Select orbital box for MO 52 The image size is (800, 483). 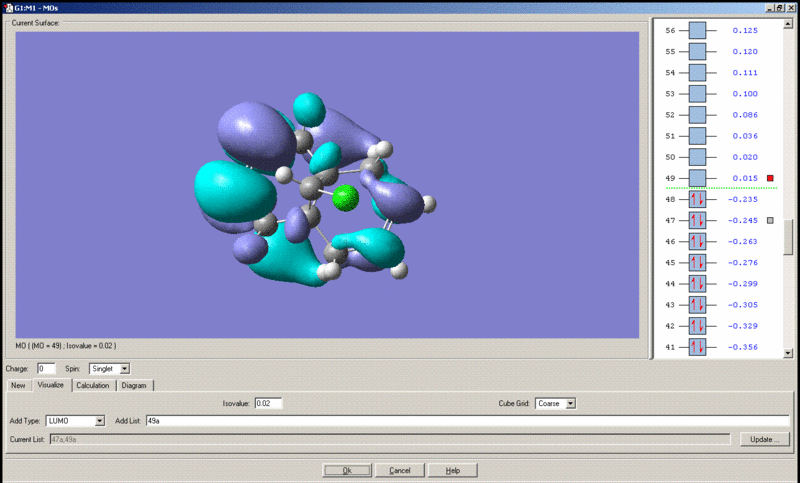click(697, 115)
